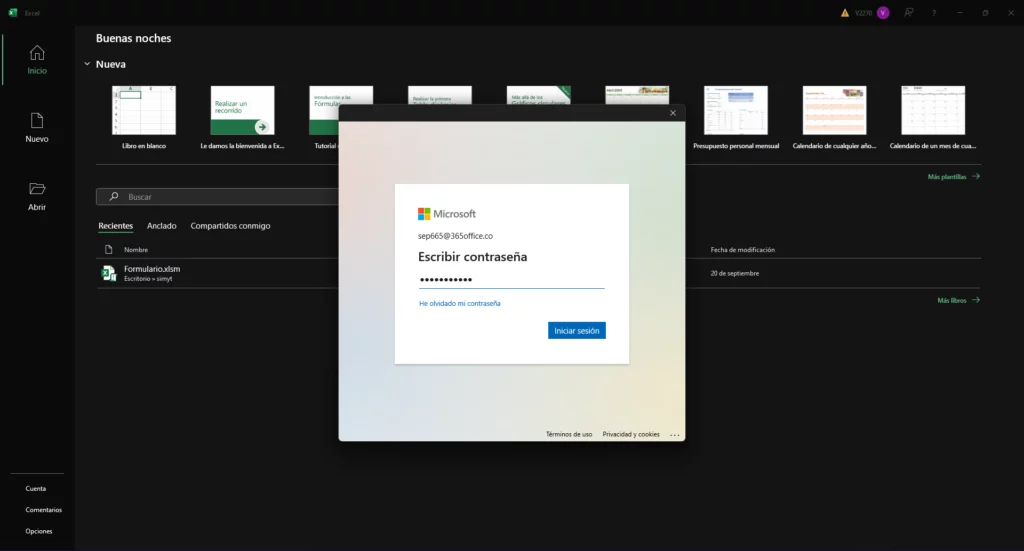The width and height of the screenshot is (1024, 551).
Task: Open Términos de uso link
Action: 569,434
